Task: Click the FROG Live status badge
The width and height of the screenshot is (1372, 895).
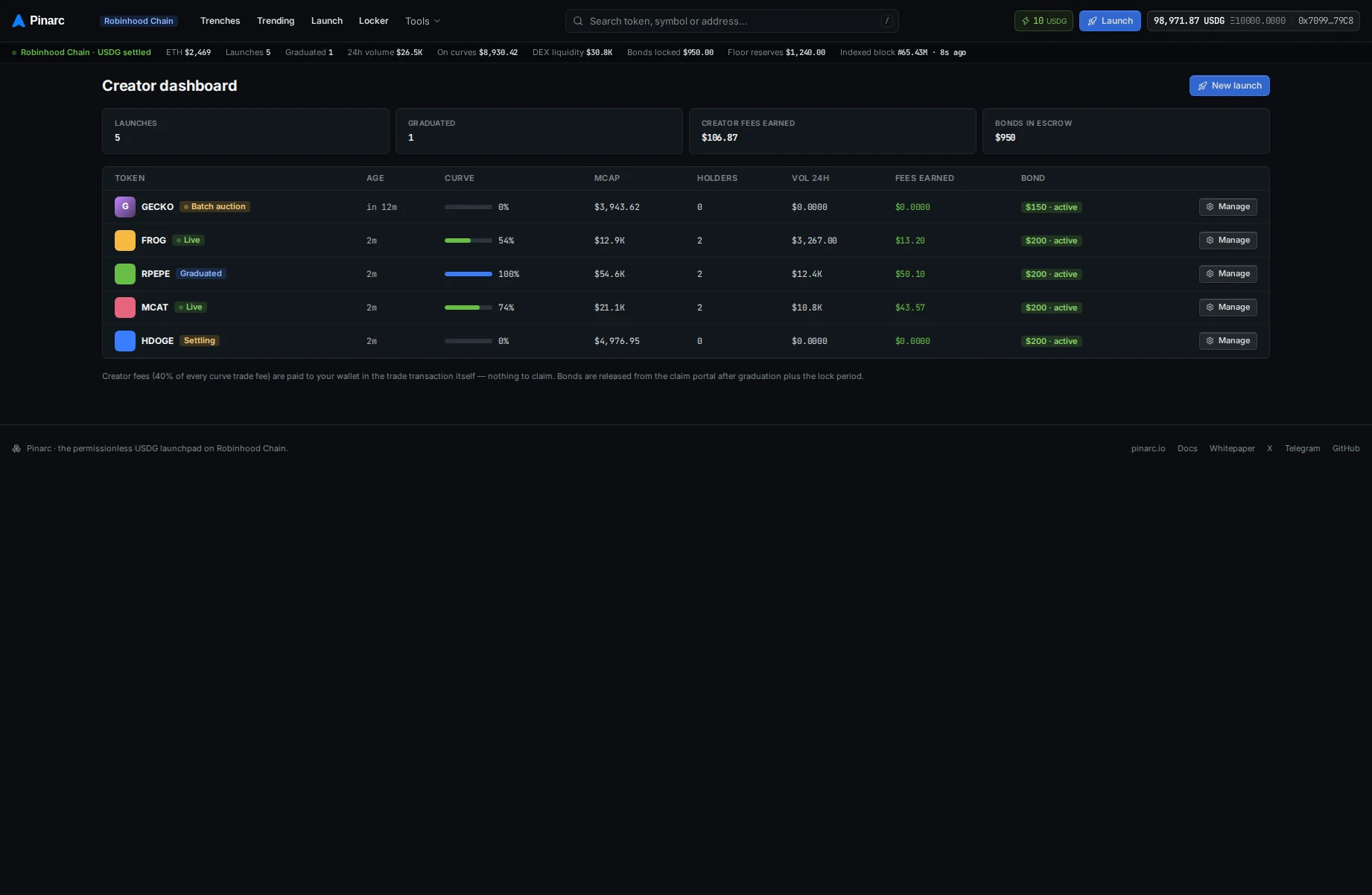Action: point(188,241)
